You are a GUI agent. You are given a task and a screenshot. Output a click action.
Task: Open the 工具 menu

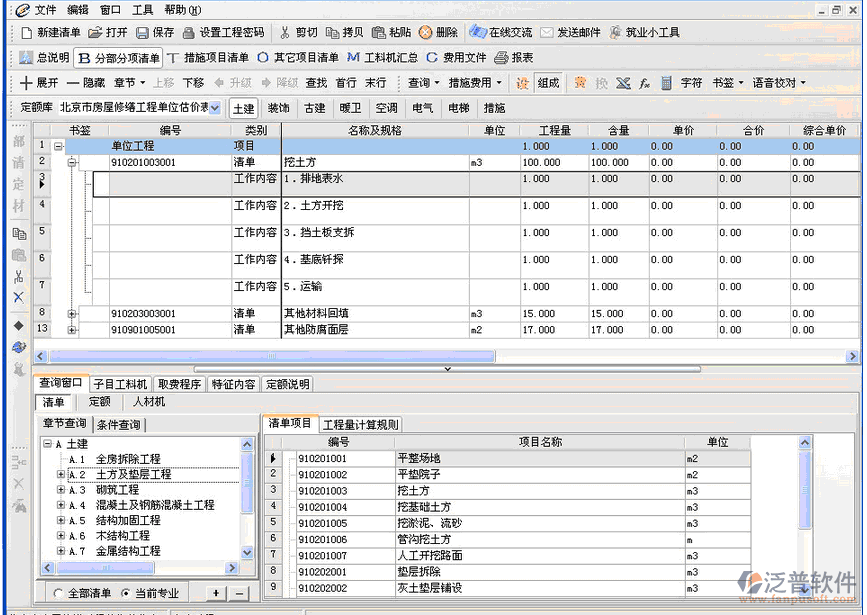tap(142, 10)
